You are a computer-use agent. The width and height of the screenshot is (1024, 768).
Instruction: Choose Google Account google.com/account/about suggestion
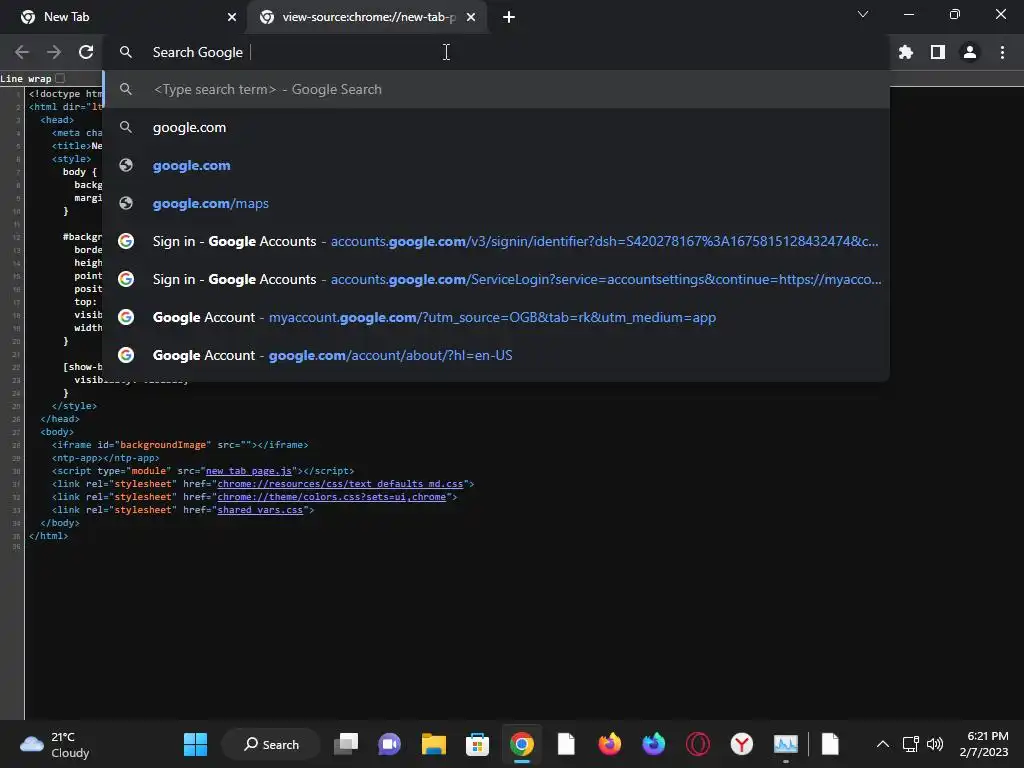(x=496, y=355)
